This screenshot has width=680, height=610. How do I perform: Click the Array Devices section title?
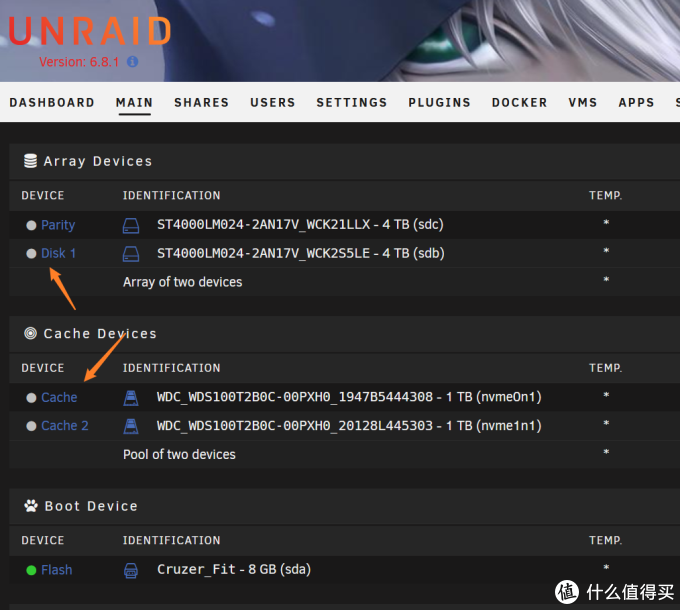(98, 161)
